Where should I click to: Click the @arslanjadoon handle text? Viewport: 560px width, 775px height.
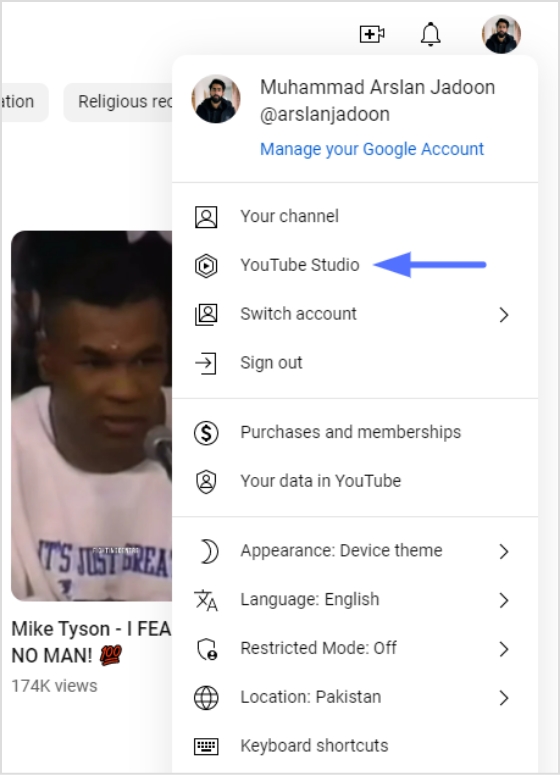coord(325,115)
